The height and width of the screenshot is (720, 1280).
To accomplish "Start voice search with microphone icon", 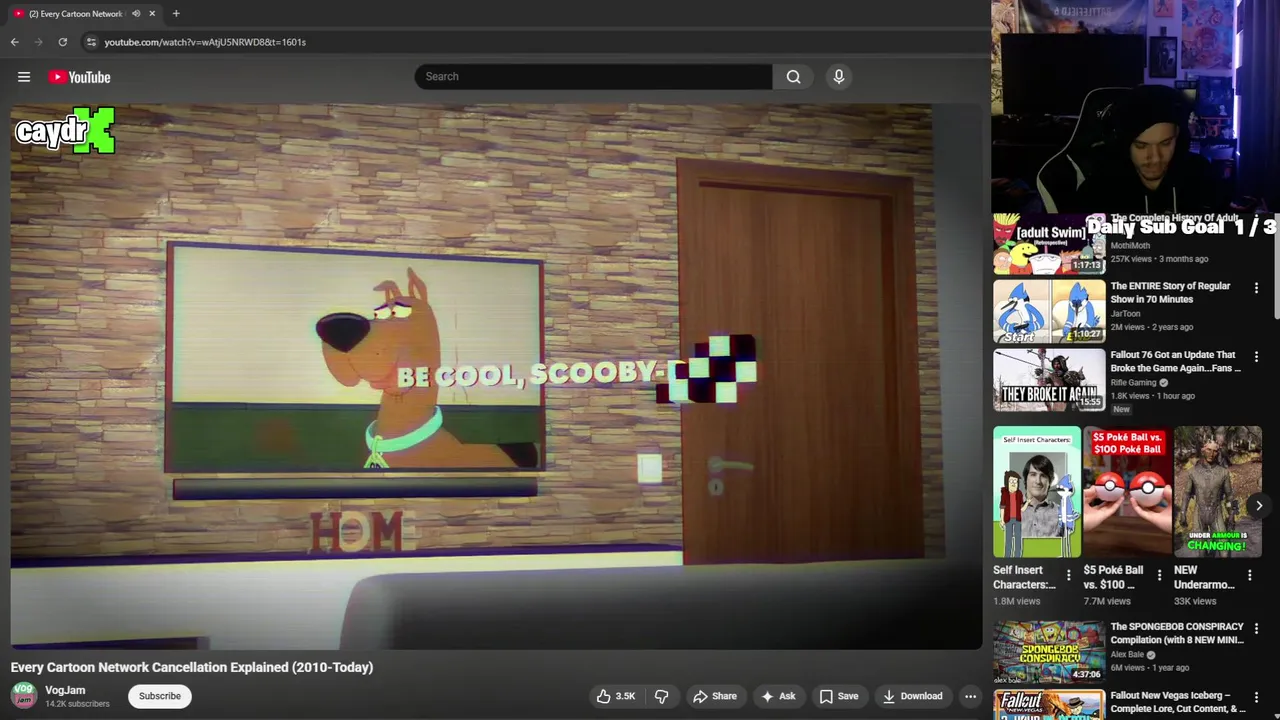I will [839, 77].
